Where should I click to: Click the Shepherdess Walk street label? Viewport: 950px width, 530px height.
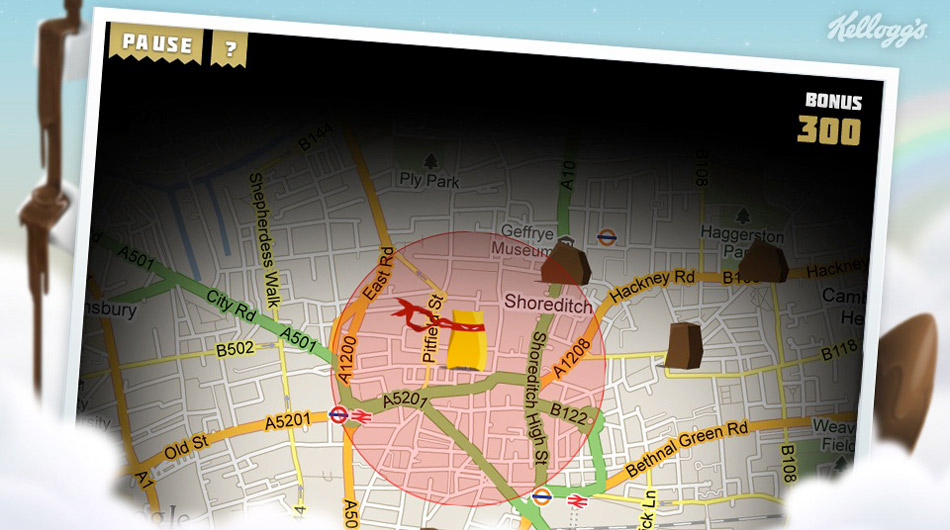pos(264,240)
